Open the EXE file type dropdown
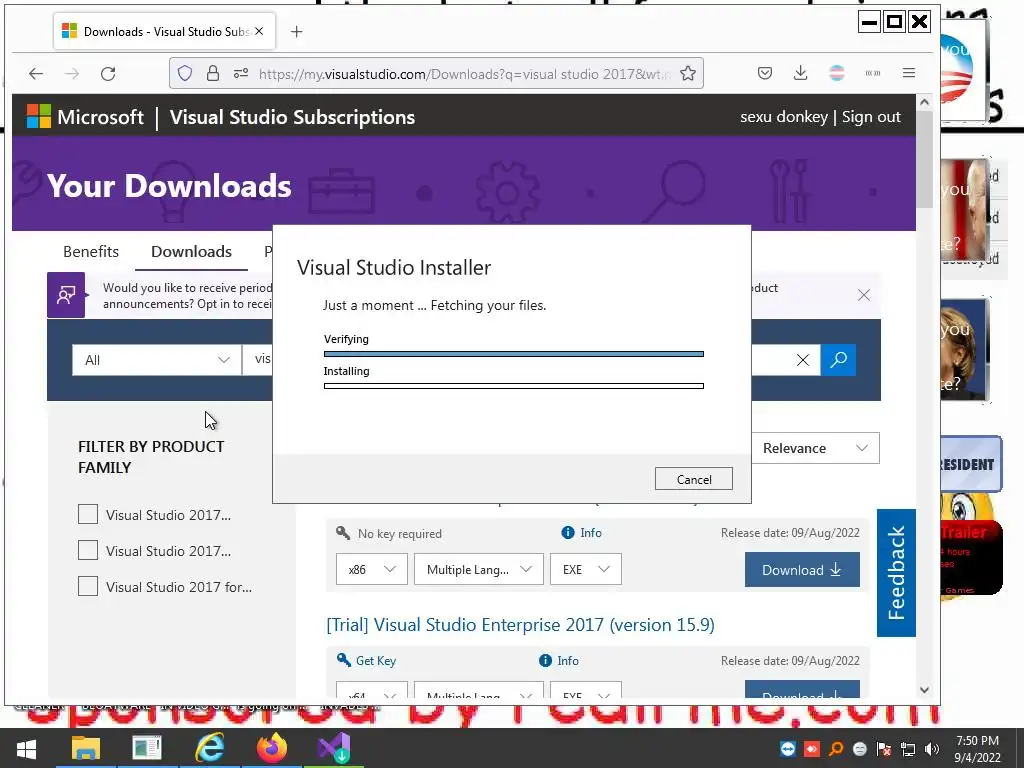The image size is (1024, 768). pos(586,569)
